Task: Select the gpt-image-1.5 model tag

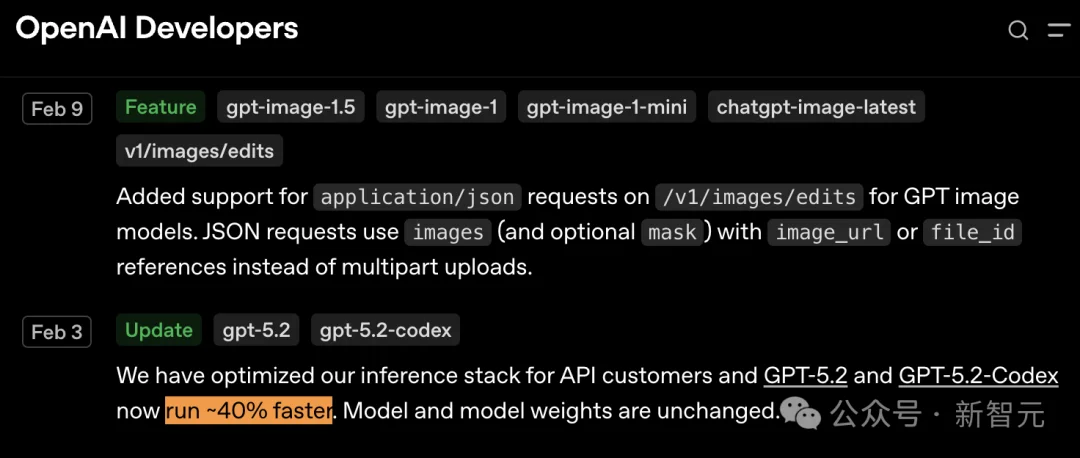Action: tap(290, 107)
